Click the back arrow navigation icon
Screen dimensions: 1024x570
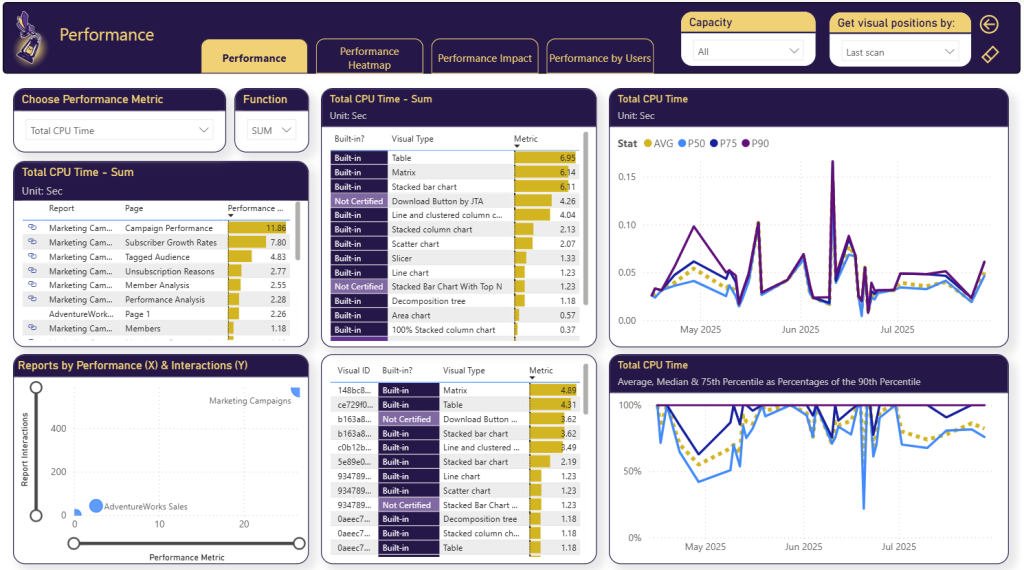point(990,25)
